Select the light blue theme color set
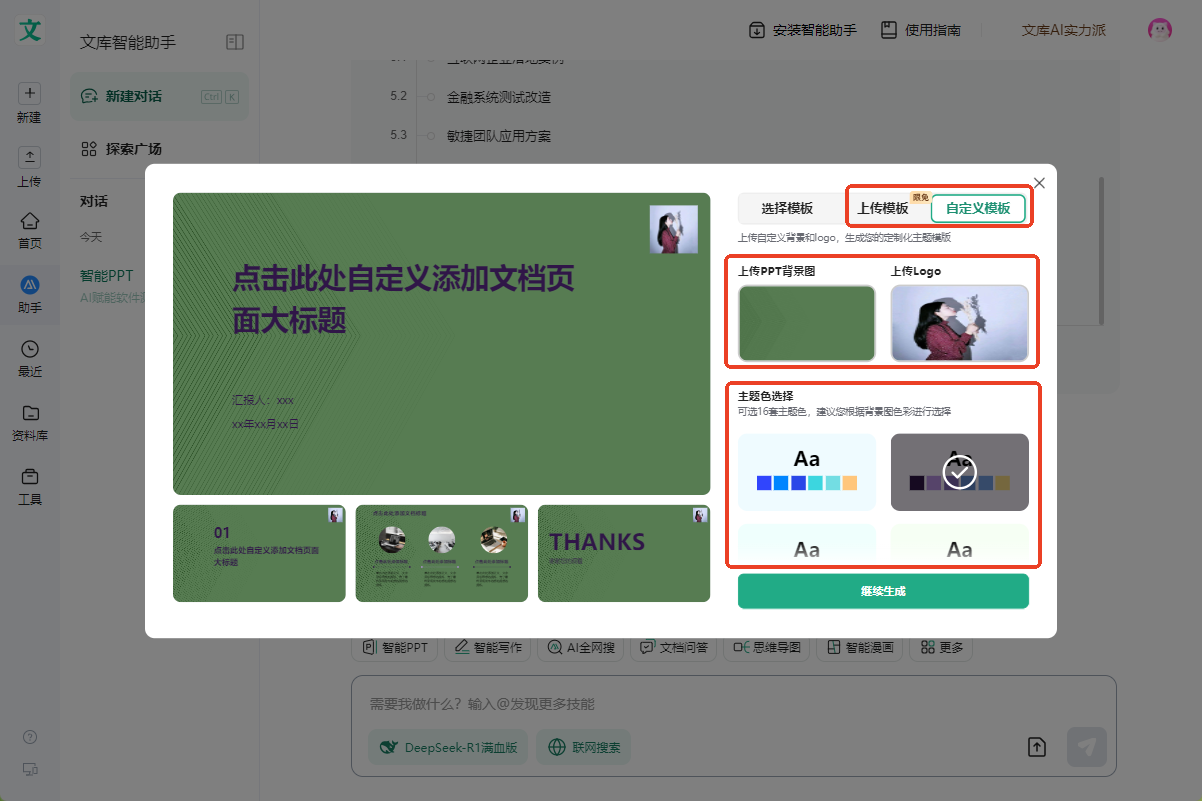Viewport: 1202px width, 801px height. tap(807, 472)
